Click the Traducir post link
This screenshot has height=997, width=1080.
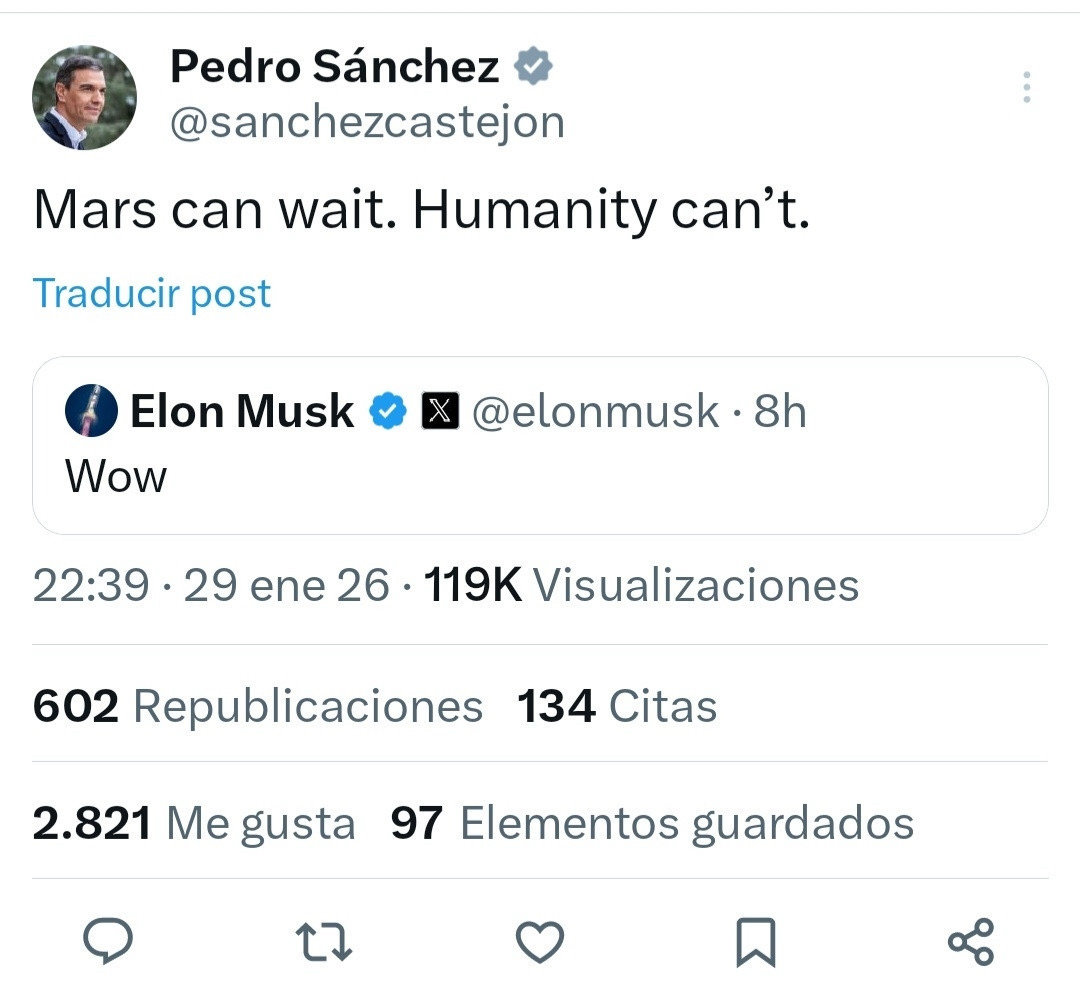click(152, 293)
